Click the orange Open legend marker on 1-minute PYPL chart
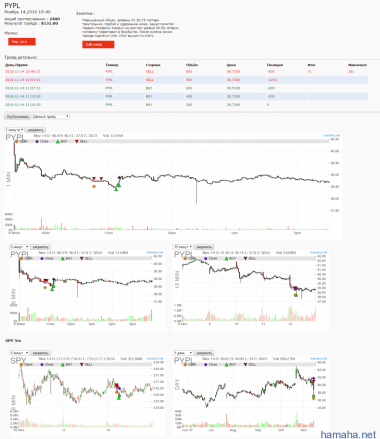Image resolution: width=380 pixels, height=439 pixels. (16, 141)
